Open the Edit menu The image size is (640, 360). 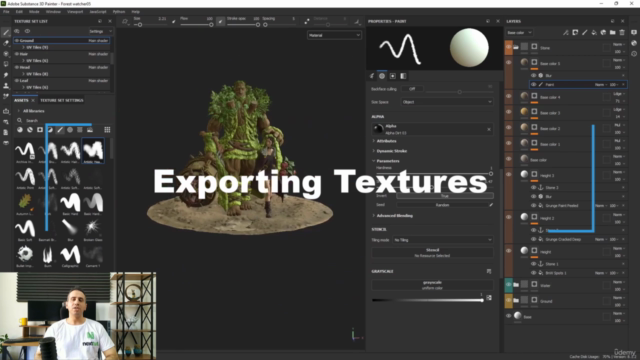click(x=19, y=12)
